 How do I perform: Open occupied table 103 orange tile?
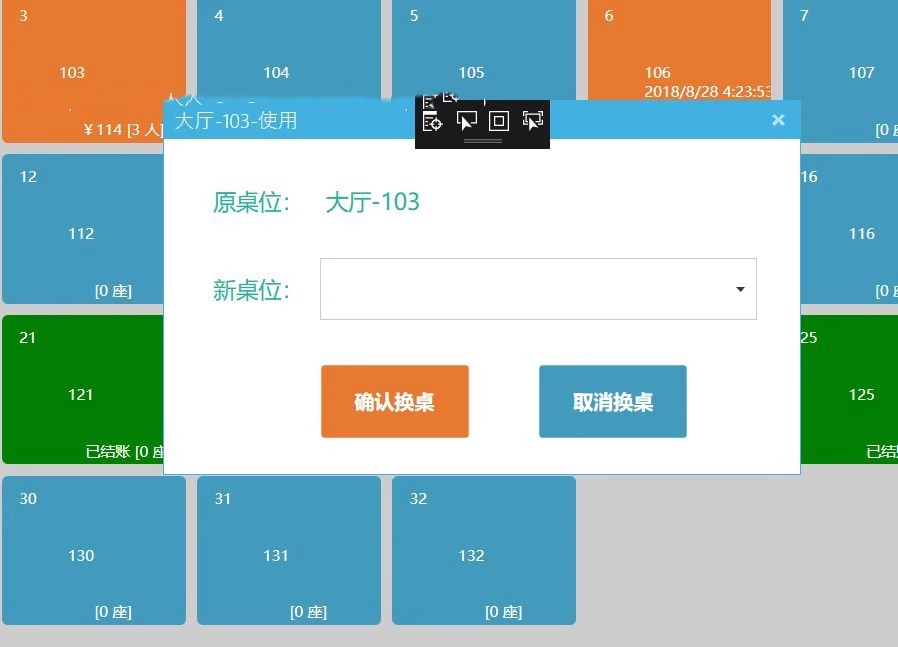(x=83, y=69)
